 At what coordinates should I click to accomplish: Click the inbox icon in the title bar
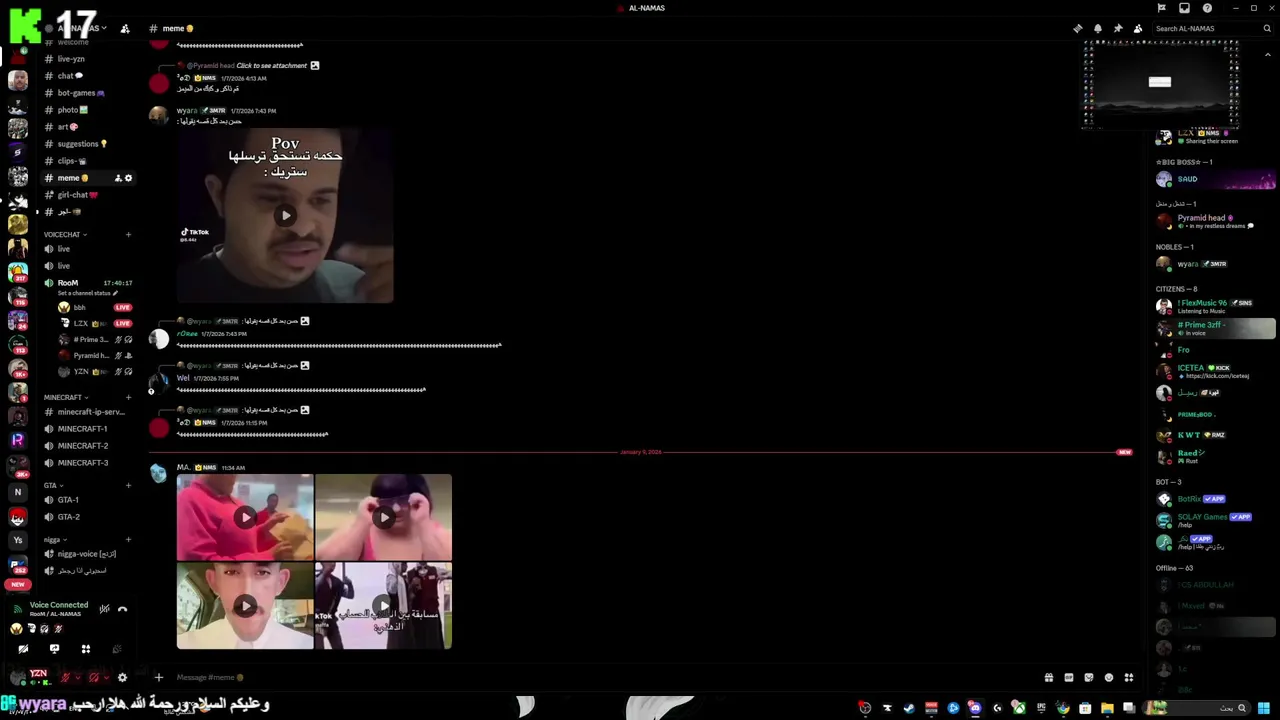click(x=1184, y=8)
